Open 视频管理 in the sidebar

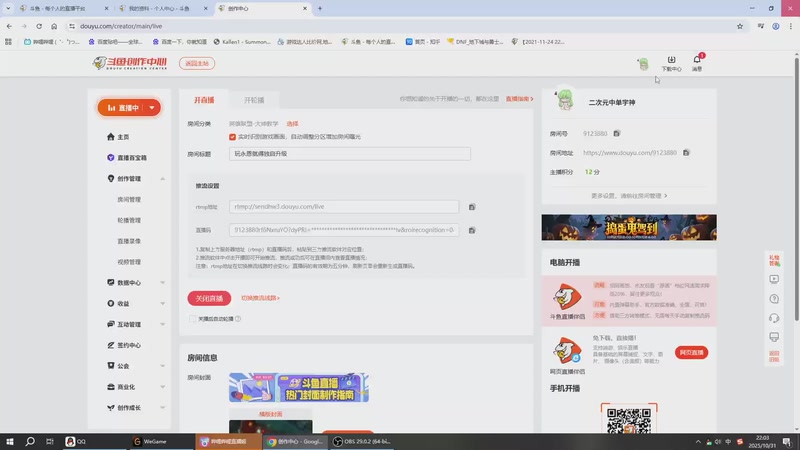point(129,262)
